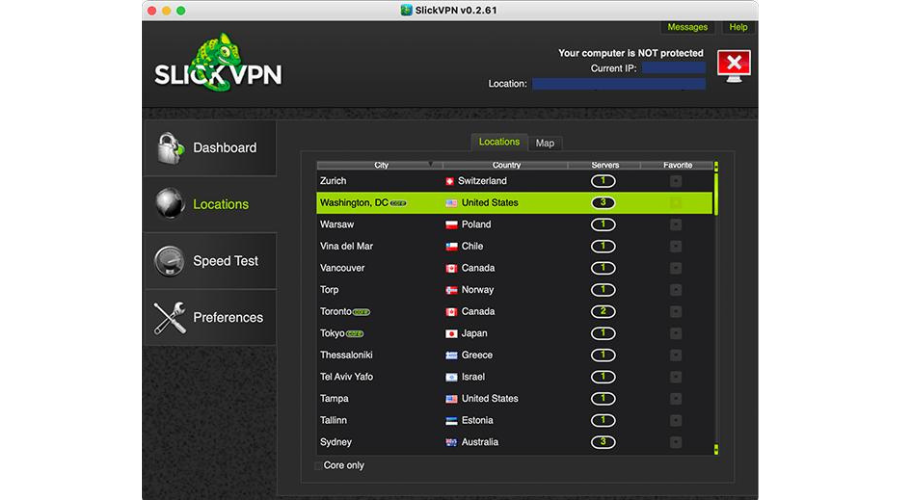Viewport: 900px width, 500px height.
Task: Select the Tampa city row
Action: (x=514, y=399)
